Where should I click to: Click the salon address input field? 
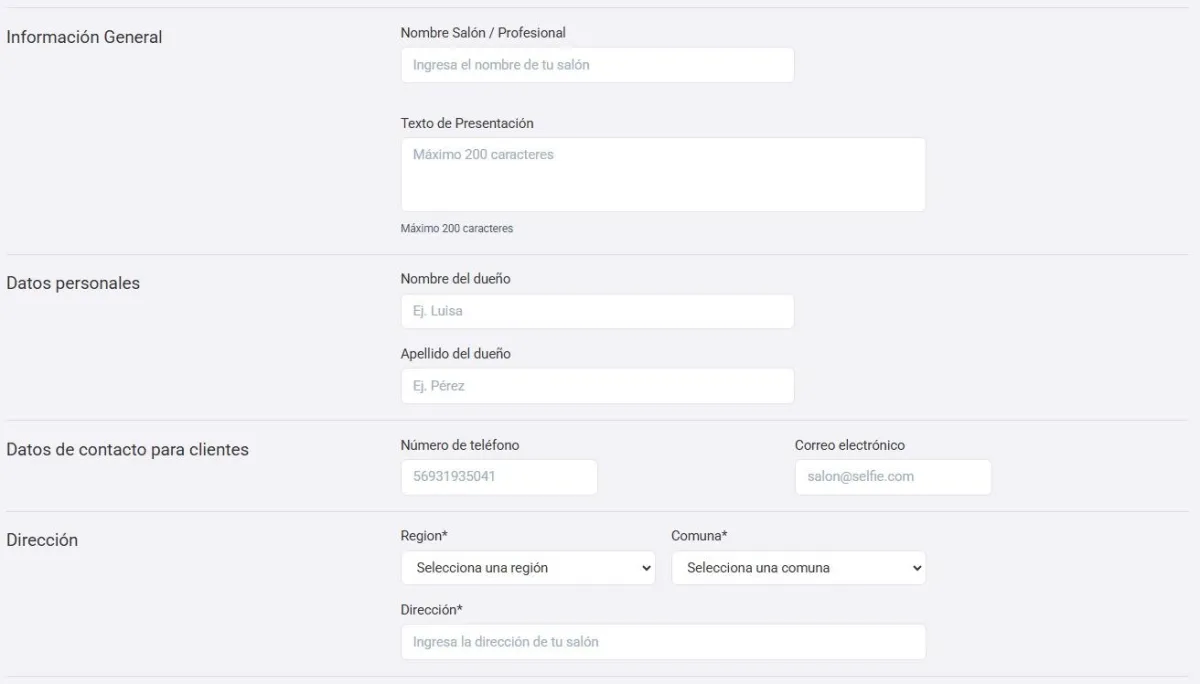point(662,642)
